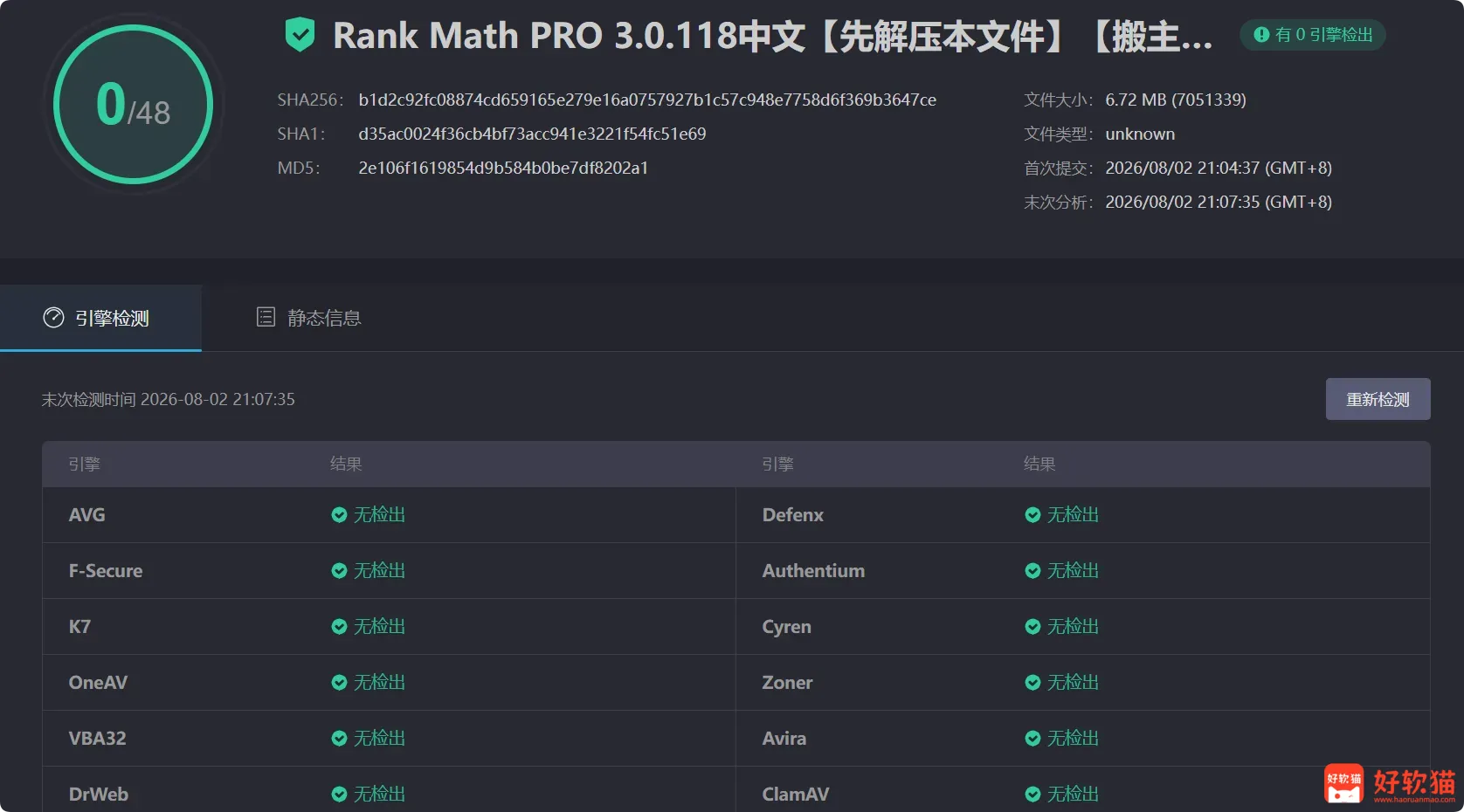
Task: Select the MD5 hash value
Action: click(503, 168)
